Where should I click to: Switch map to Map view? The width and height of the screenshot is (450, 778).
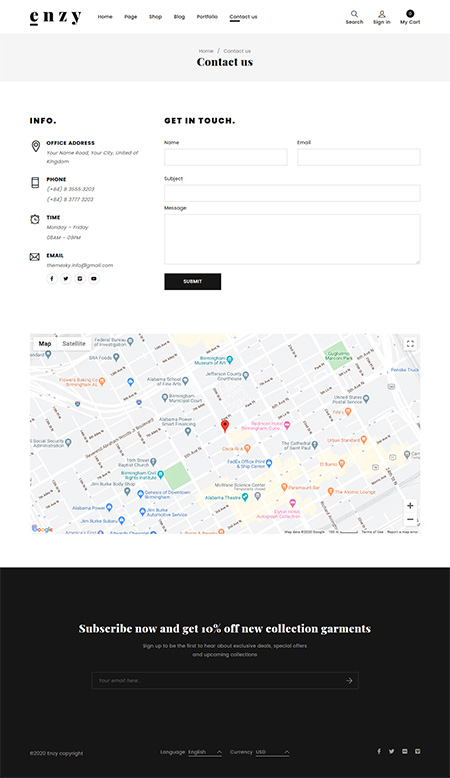coord(45,343)
